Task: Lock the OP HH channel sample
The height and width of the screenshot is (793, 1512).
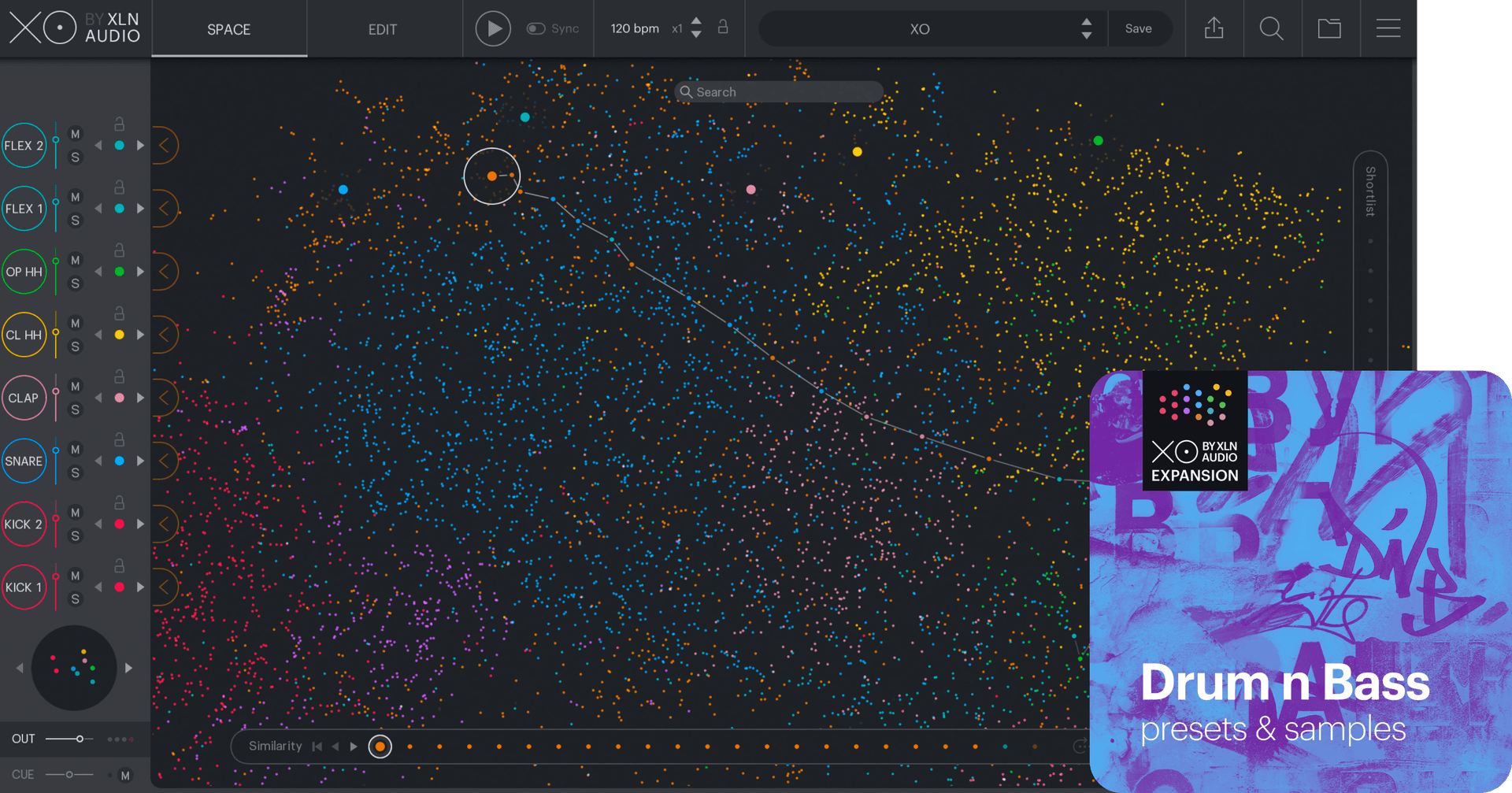Action: 119,250
